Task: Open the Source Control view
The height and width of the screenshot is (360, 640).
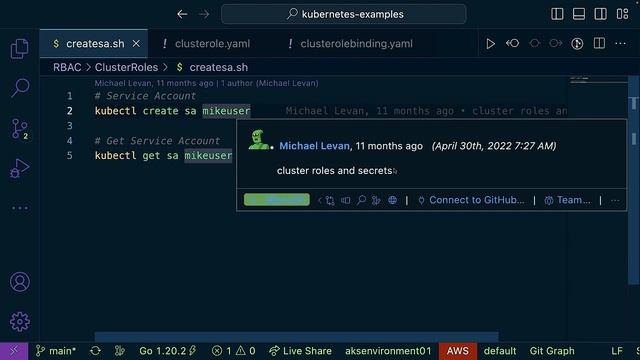Action: tap(20, 129)
